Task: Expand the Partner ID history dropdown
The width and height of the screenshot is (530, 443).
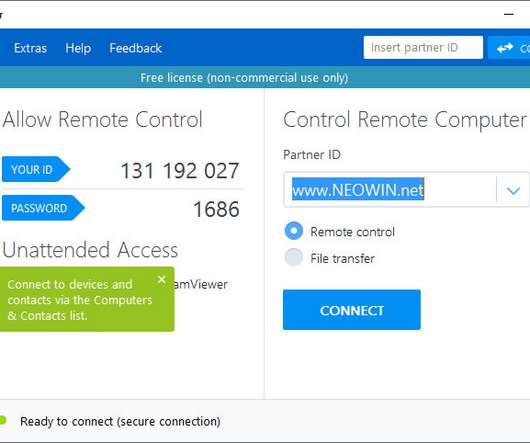Action: pyautogui.click(x=513, y=191)
